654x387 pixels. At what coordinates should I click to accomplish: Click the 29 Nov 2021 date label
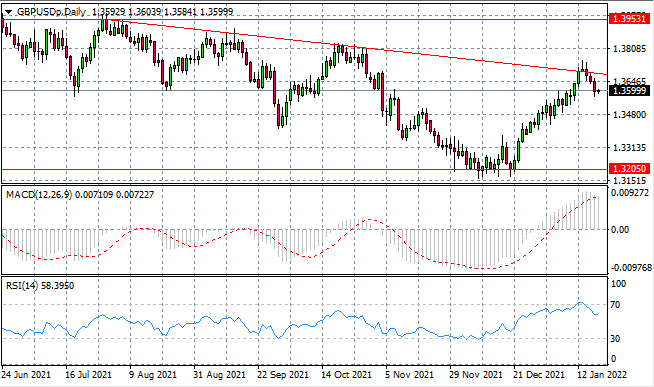(476, 374)
